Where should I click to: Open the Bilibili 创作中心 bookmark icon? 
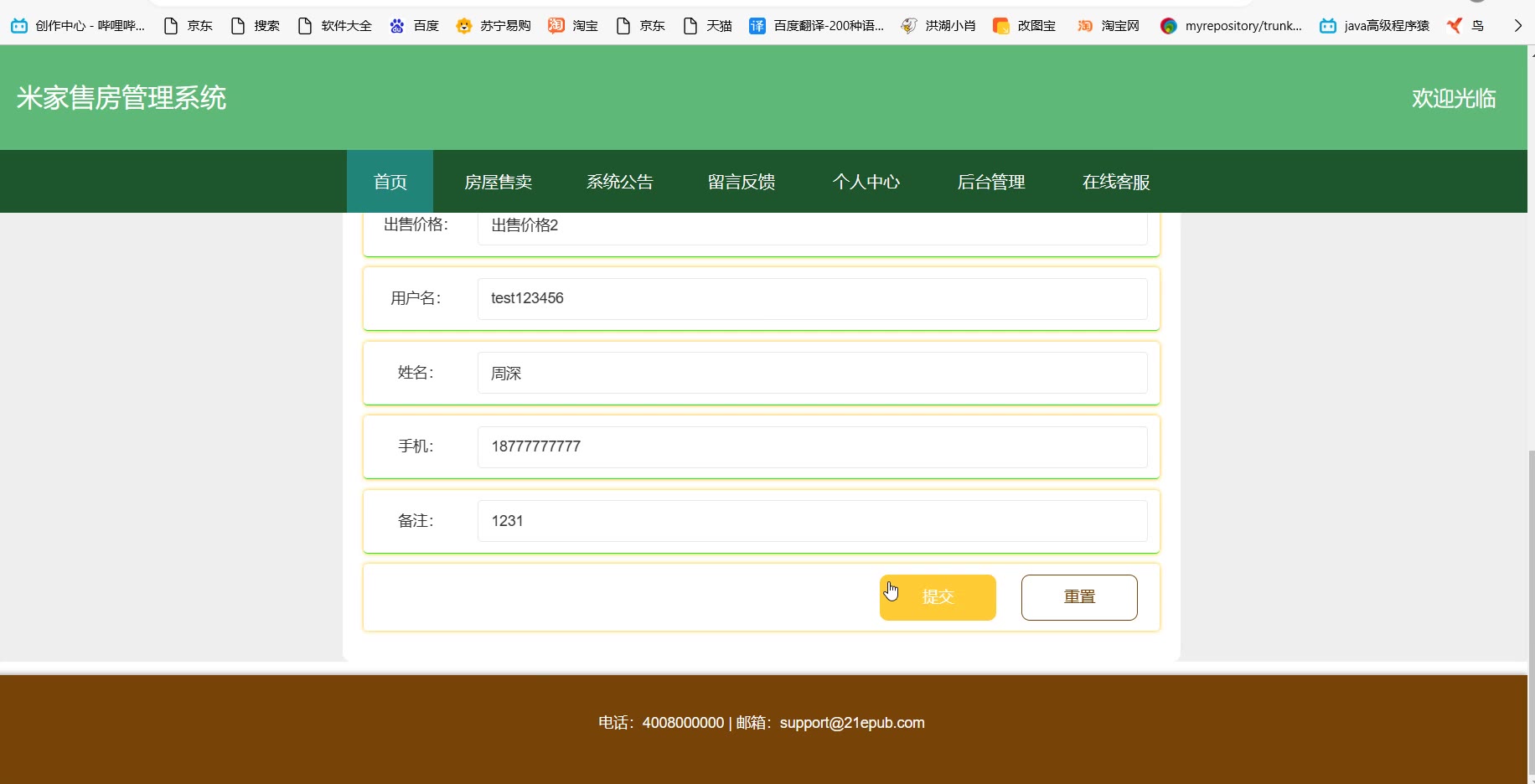tap(18, 26)
